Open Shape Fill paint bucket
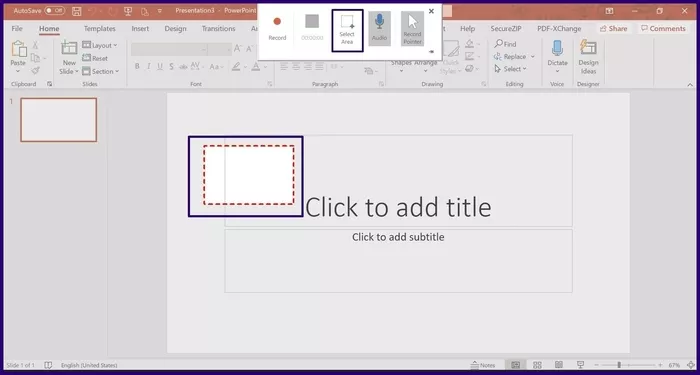This screenshot has height=375, width=700. [469, 44]
